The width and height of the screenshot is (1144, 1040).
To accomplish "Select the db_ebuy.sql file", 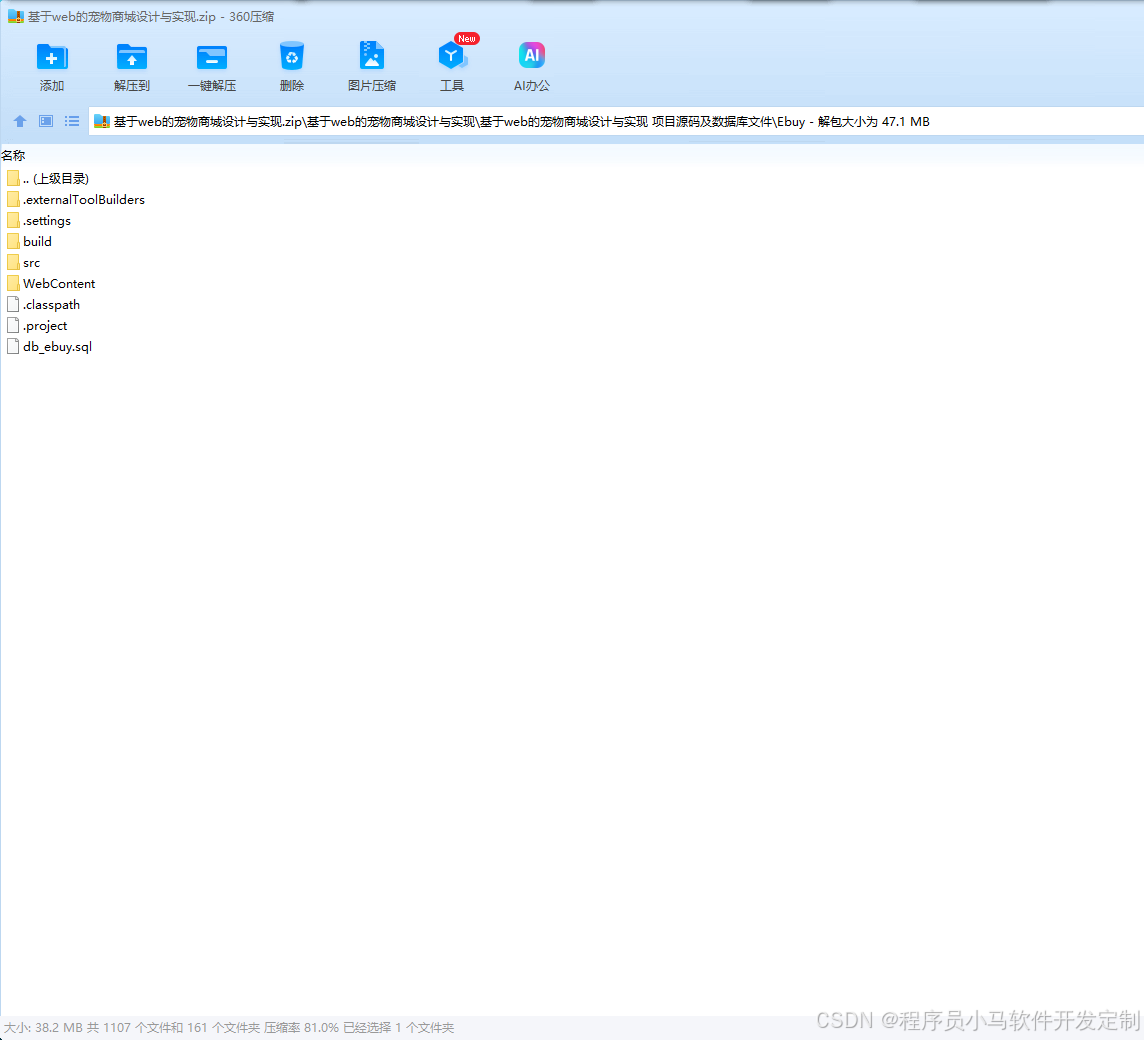I will [49, 347].
